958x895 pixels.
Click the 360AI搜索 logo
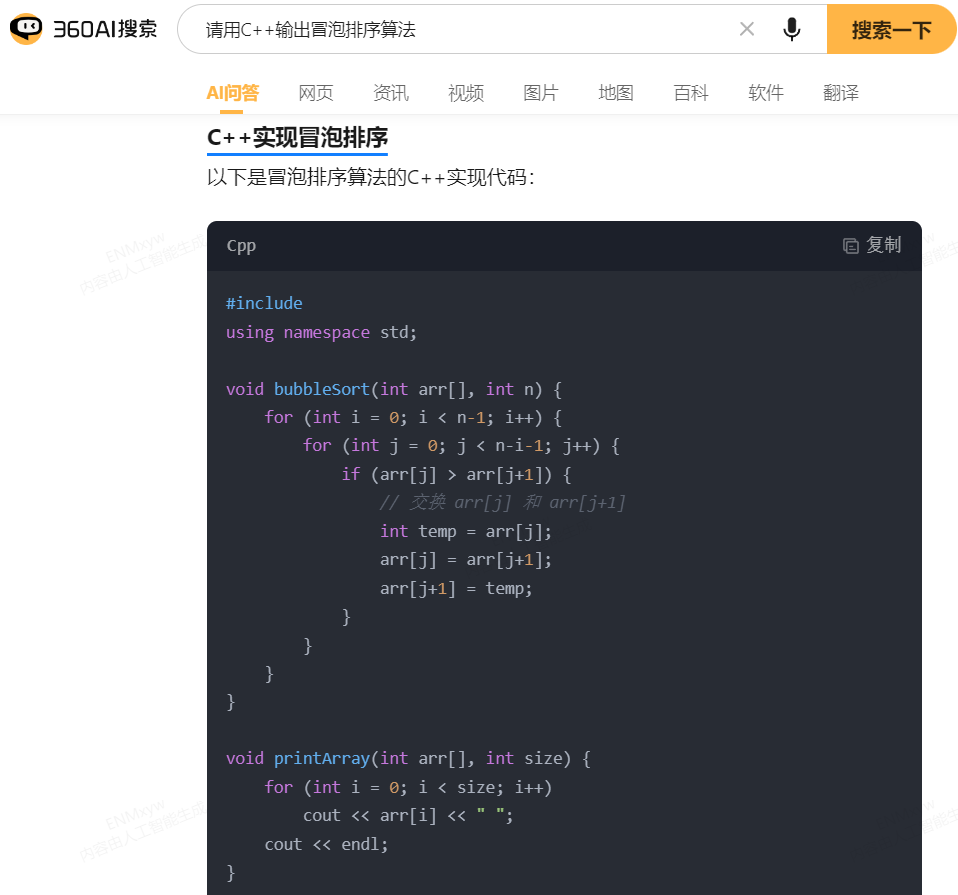pos(84,29)
